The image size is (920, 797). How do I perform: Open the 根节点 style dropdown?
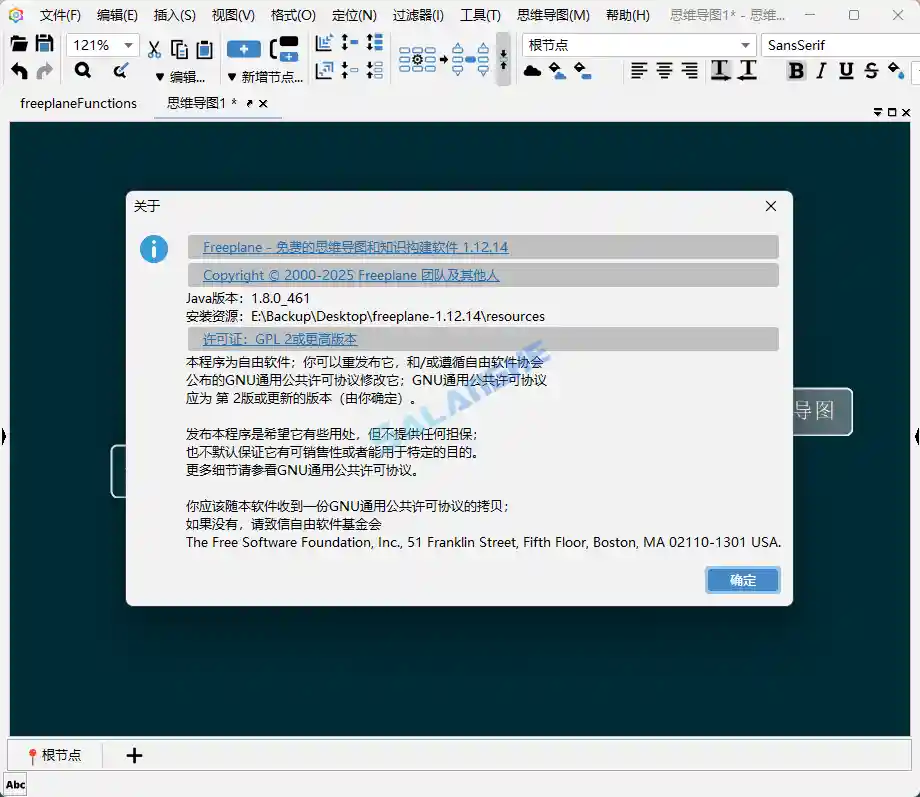click(745, 45)
